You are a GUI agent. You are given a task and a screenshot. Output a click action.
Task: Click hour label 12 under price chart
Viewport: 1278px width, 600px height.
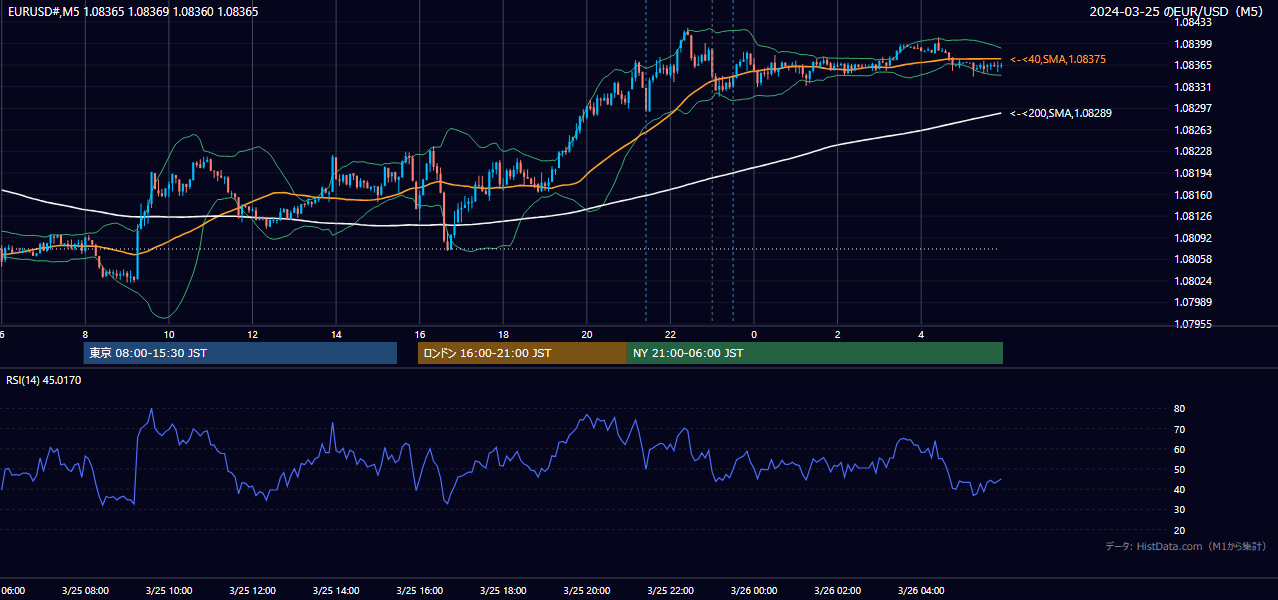(253, 335)
